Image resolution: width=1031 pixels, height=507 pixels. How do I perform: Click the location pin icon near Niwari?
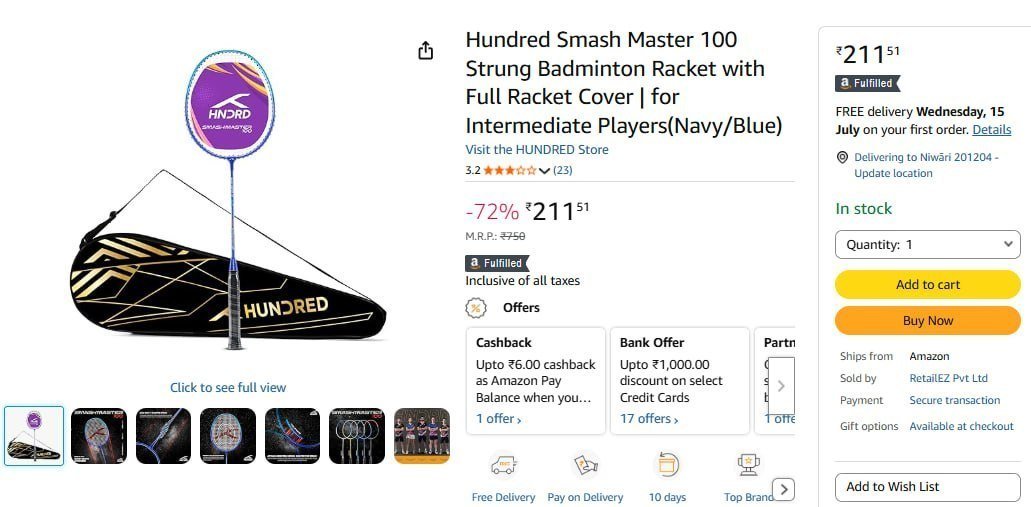(x=842, y=158)
